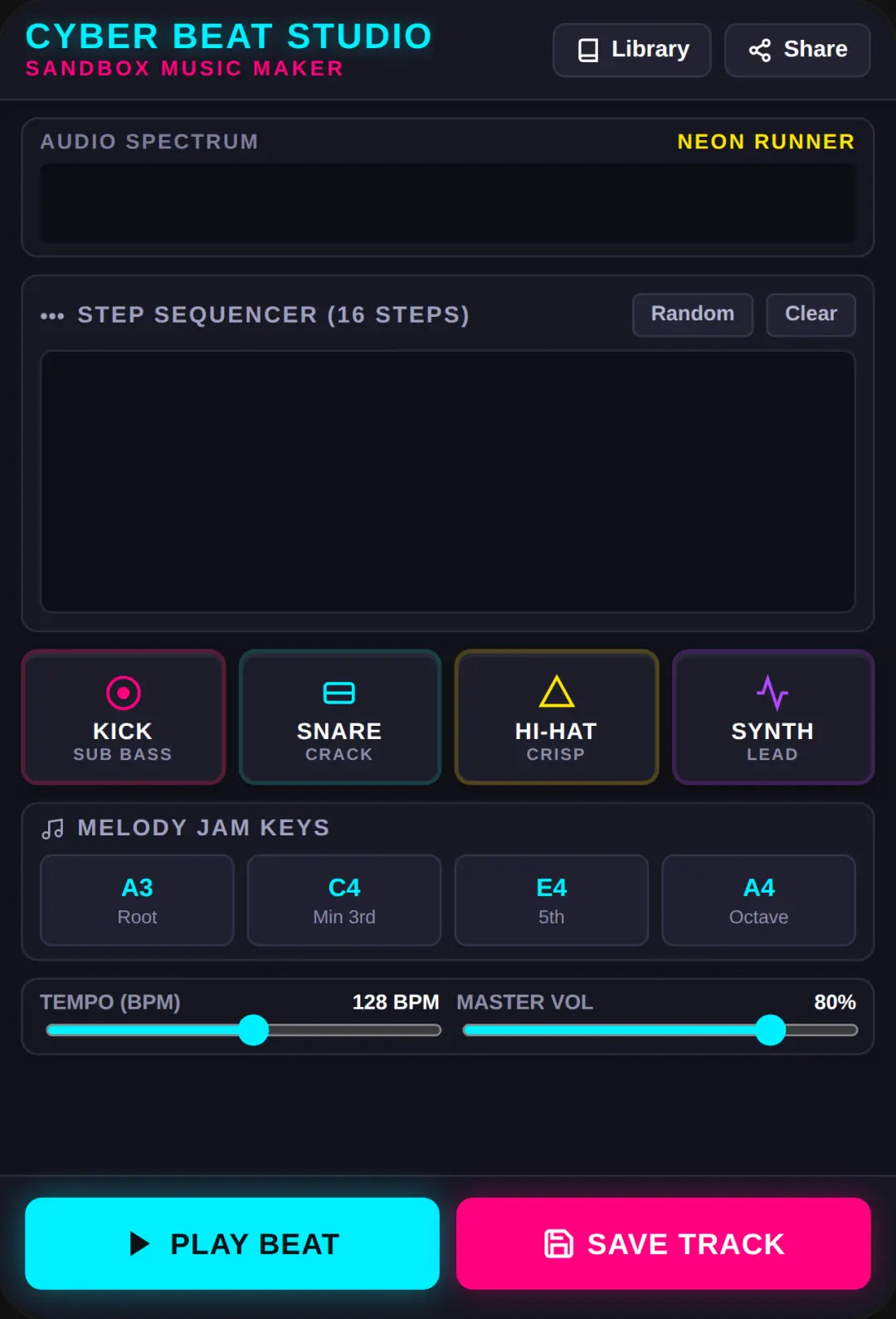Image resolution: width=896 pixels, height=1319 pixels.
Task: Click the share nodes icon
Action: pos(760,51)
